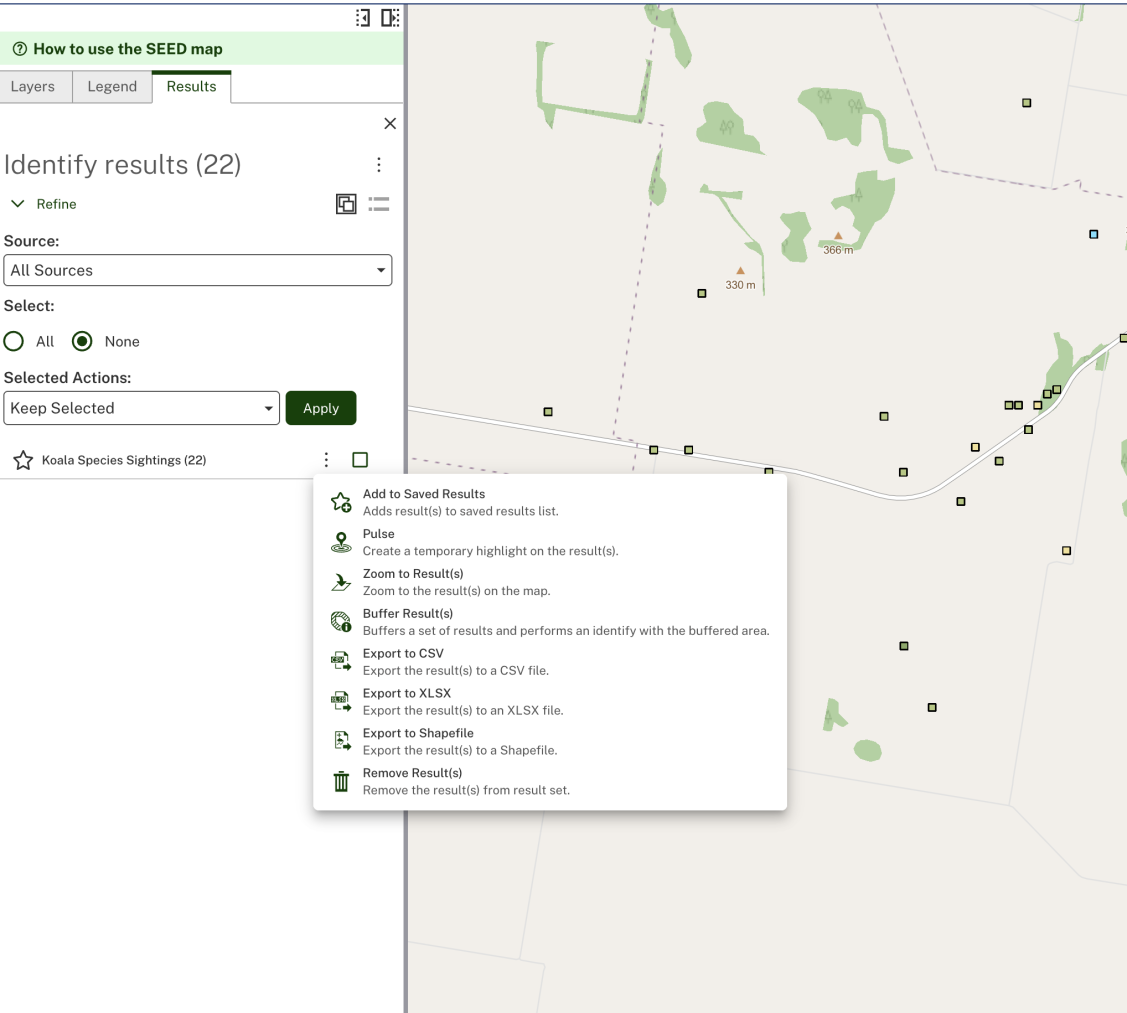The image size is (1127, 1013).
Task: Collapse the Refine section chevron
Action: pos(18,204)
